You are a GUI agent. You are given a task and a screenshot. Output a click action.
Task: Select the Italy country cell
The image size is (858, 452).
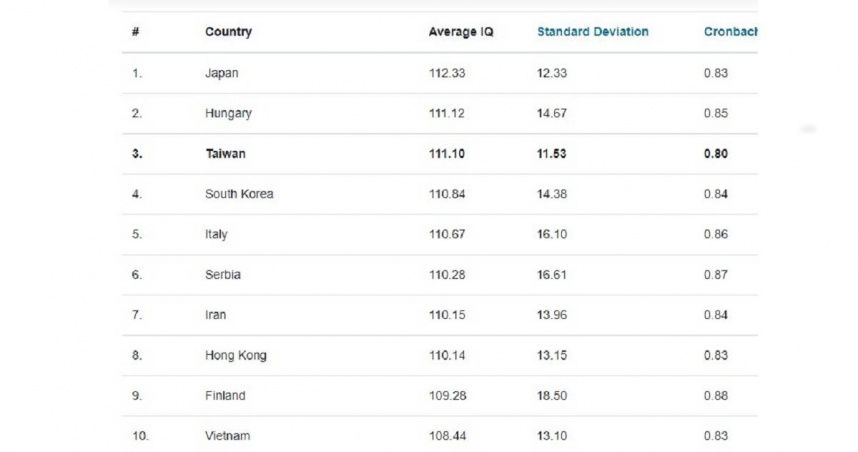[x=216, y=234]
